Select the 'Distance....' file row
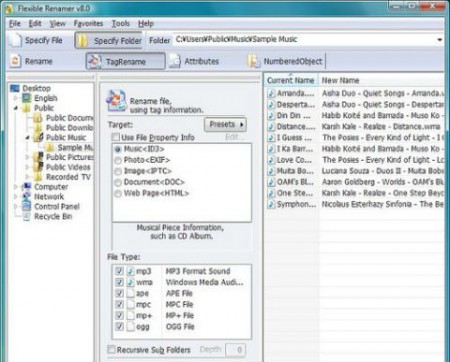This screenshot has height=362, width=450. 355,127
